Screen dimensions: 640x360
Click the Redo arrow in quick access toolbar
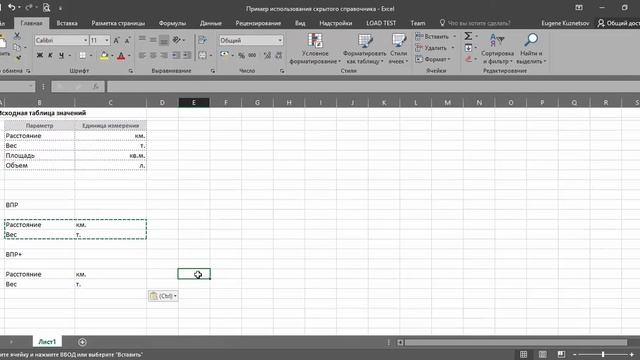pos(29,7)
